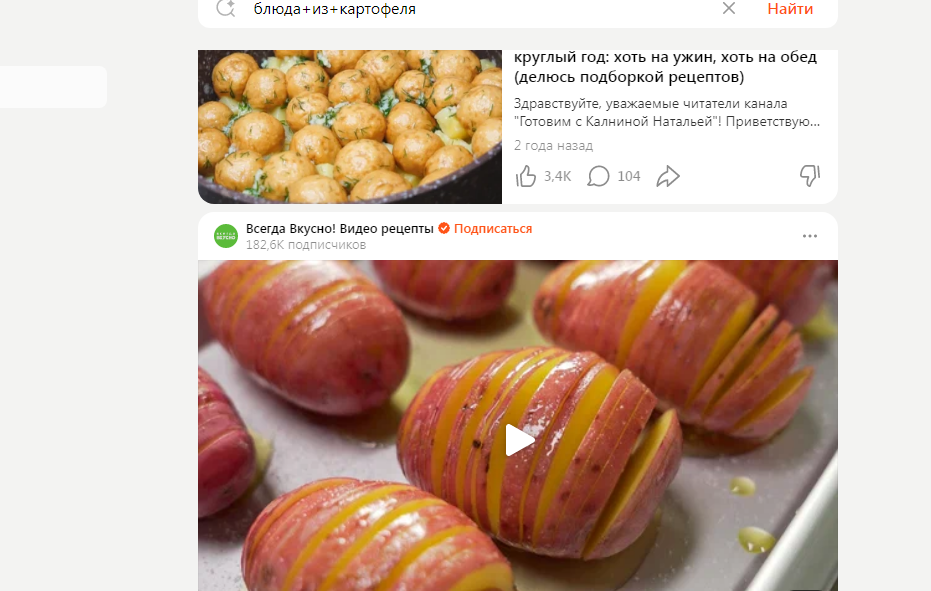Clear the search query with X icon
The height and width of the screenshot is (591, 931).
click(729, 8)
